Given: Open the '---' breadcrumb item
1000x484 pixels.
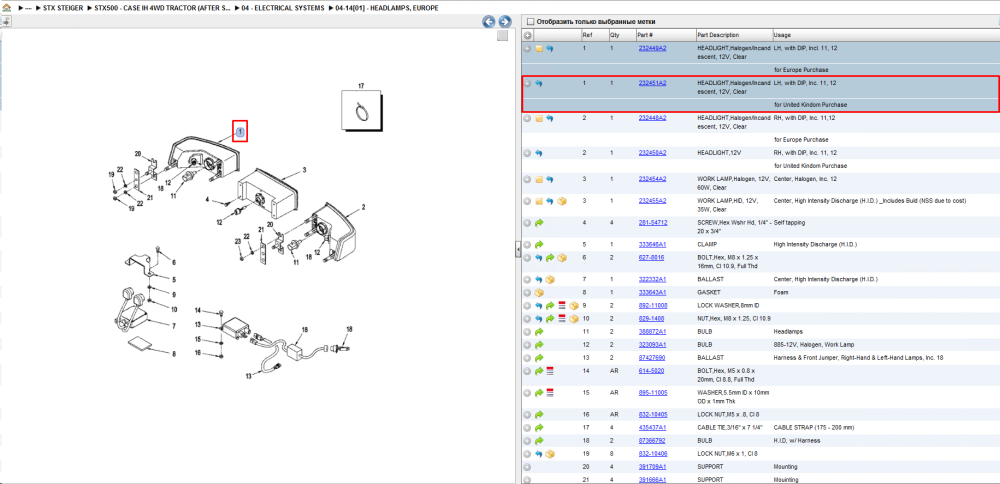Looking at the screenshot, I should (28, 8).
